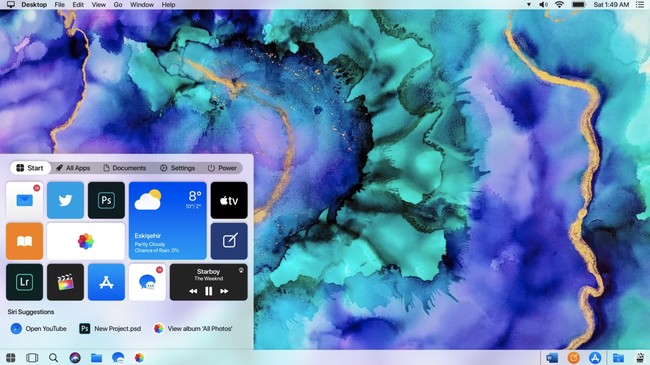650x365 pixels.
Task: Click the Desktop app menu
Action: 34,5
